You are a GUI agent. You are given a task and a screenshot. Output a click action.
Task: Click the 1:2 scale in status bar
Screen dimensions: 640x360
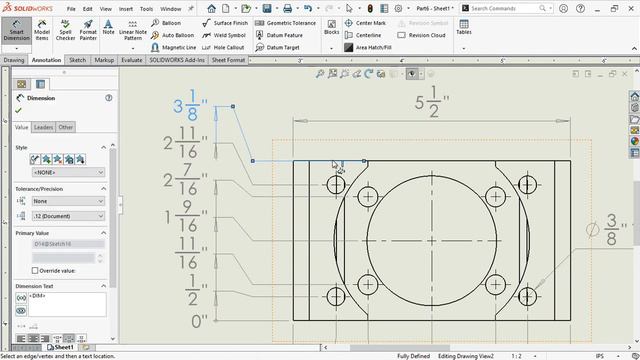(516, 356)
